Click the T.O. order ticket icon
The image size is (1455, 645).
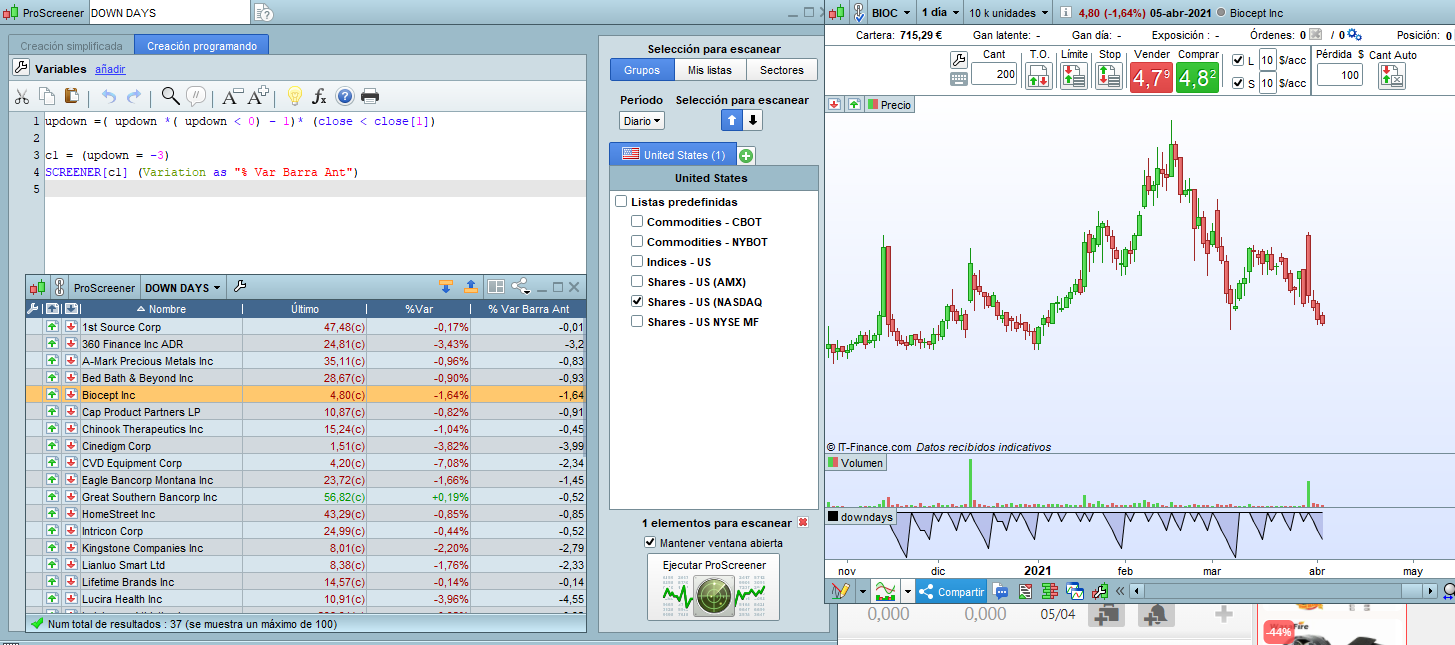[x=1039, y=76]
